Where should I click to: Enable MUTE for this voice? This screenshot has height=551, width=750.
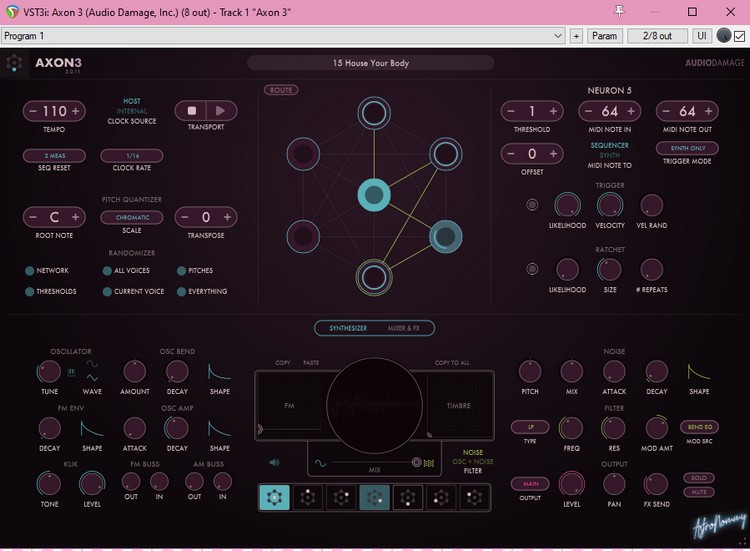tap(699, 492)
